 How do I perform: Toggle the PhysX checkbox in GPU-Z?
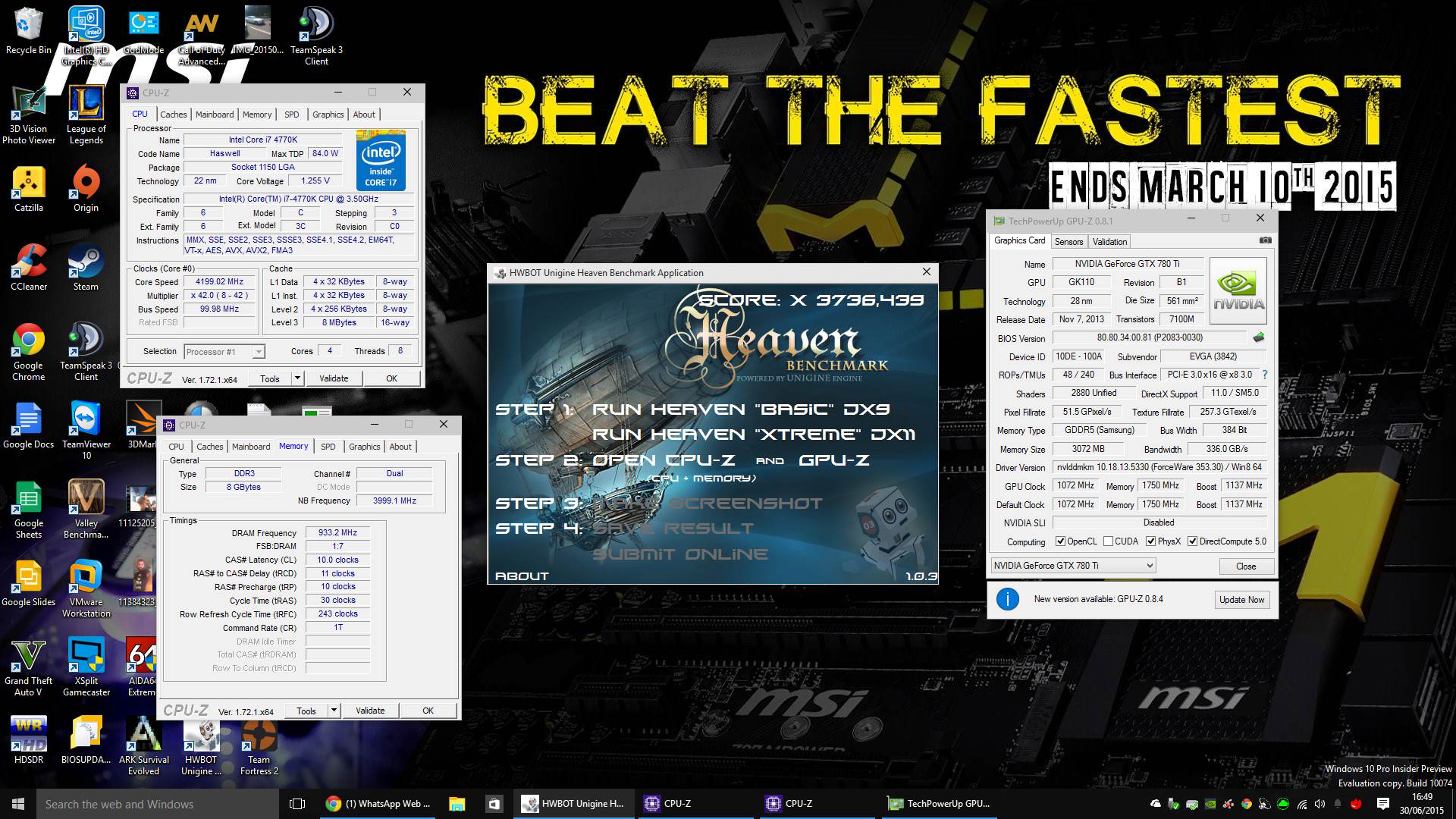(1151, 541)
